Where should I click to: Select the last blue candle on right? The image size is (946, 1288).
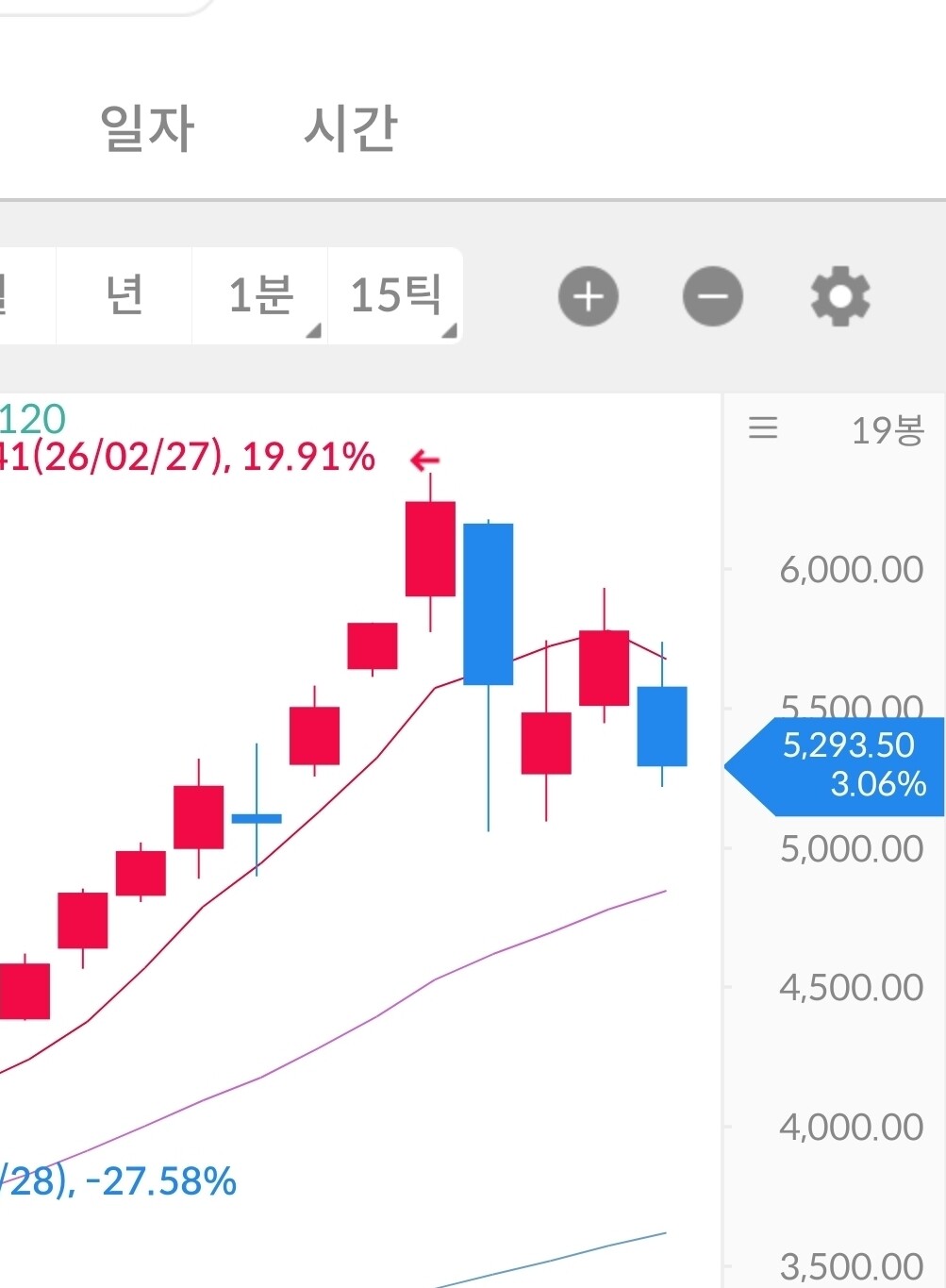[x=662, y=726]
